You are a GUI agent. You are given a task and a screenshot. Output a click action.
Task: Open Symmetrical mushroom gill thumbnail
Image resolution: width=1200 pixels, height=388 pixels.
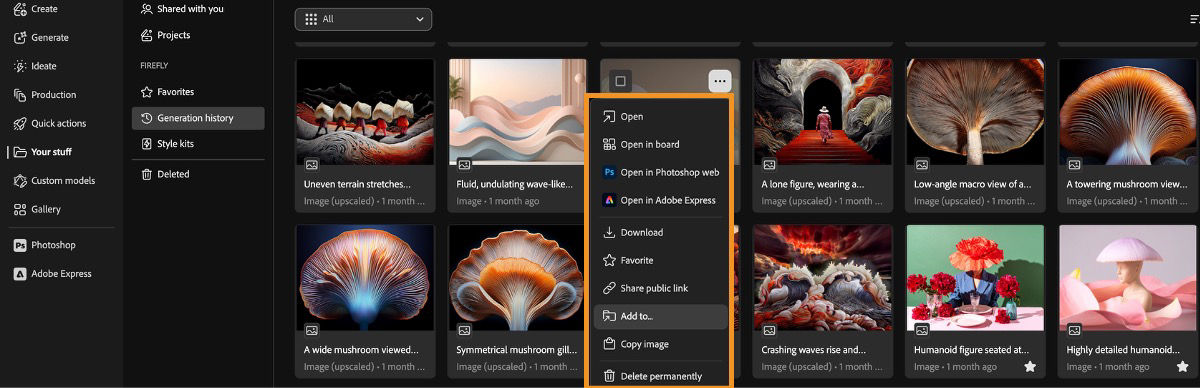[x=517, y=278]
